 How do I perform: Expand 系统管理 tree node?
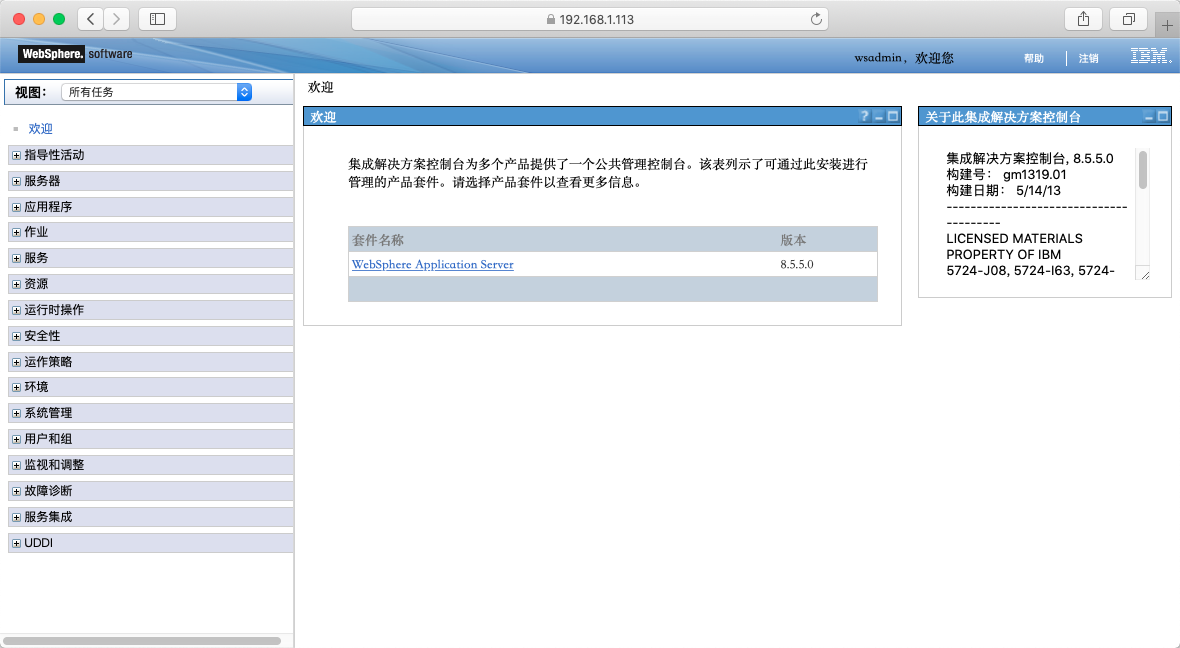coord(17,413)
